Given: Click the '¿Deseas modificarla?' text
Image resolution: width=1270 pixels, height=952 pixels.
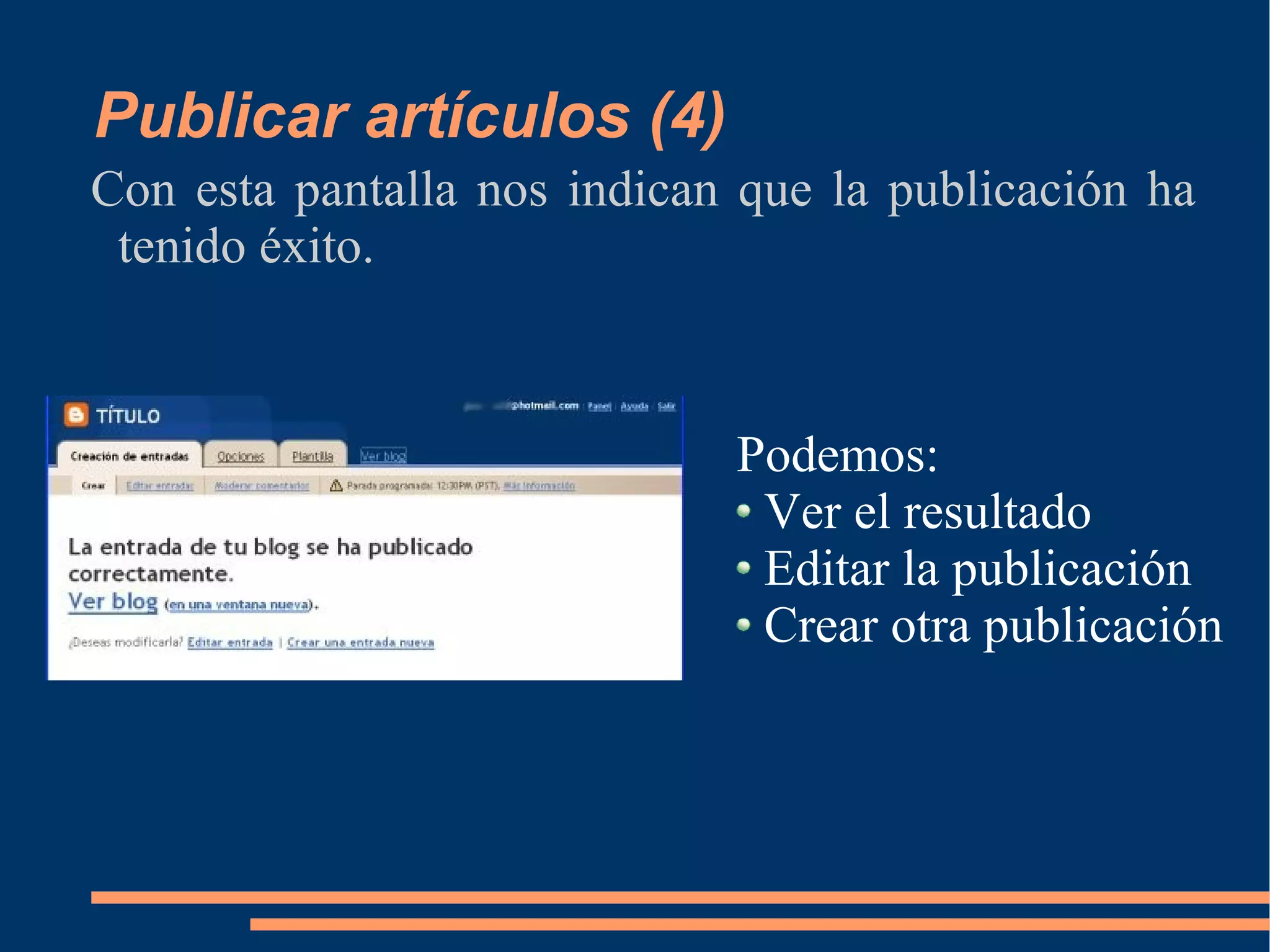Looking at the screenshot, I should click(x=126, y=643).
